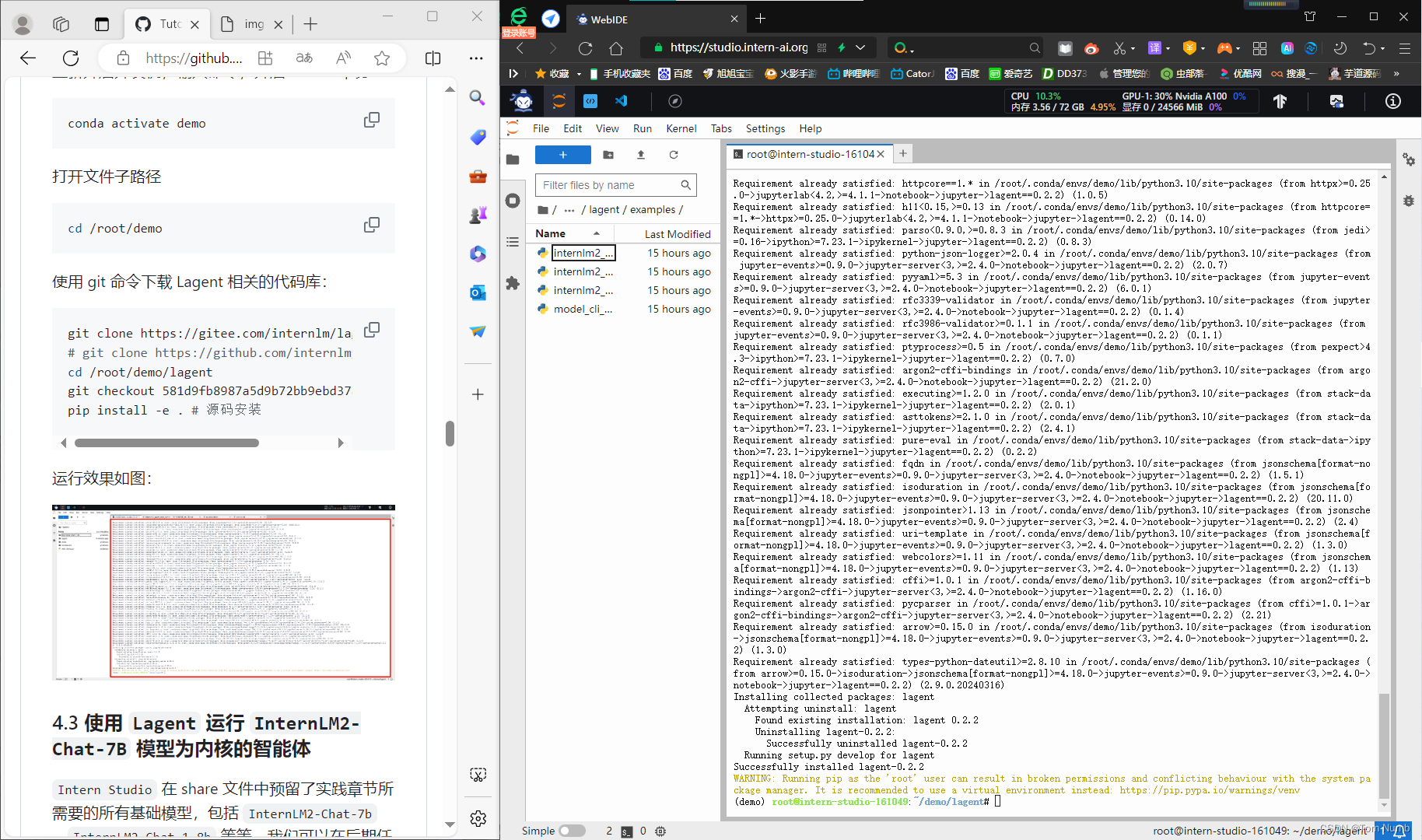
Task: Open the 哔哩哔哩 bookmark
Action: tap(853, 74)
